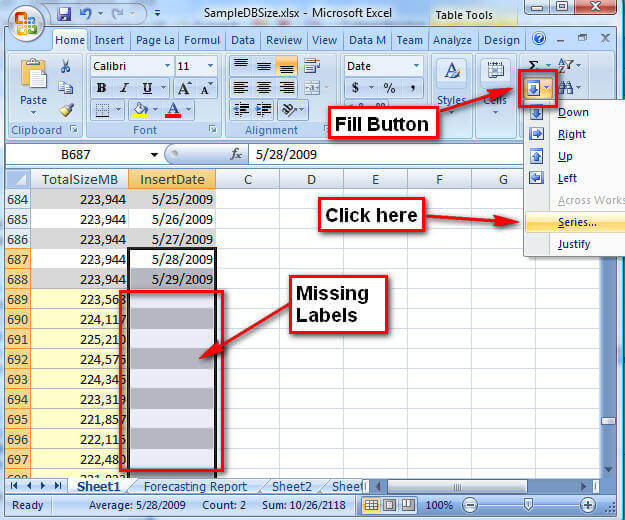
Task: Align text to the top
Action: click(x=241, y=65)
